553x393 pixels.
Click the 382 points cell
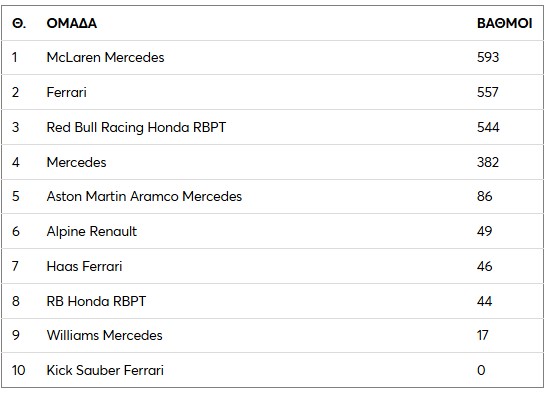(488, 162)
